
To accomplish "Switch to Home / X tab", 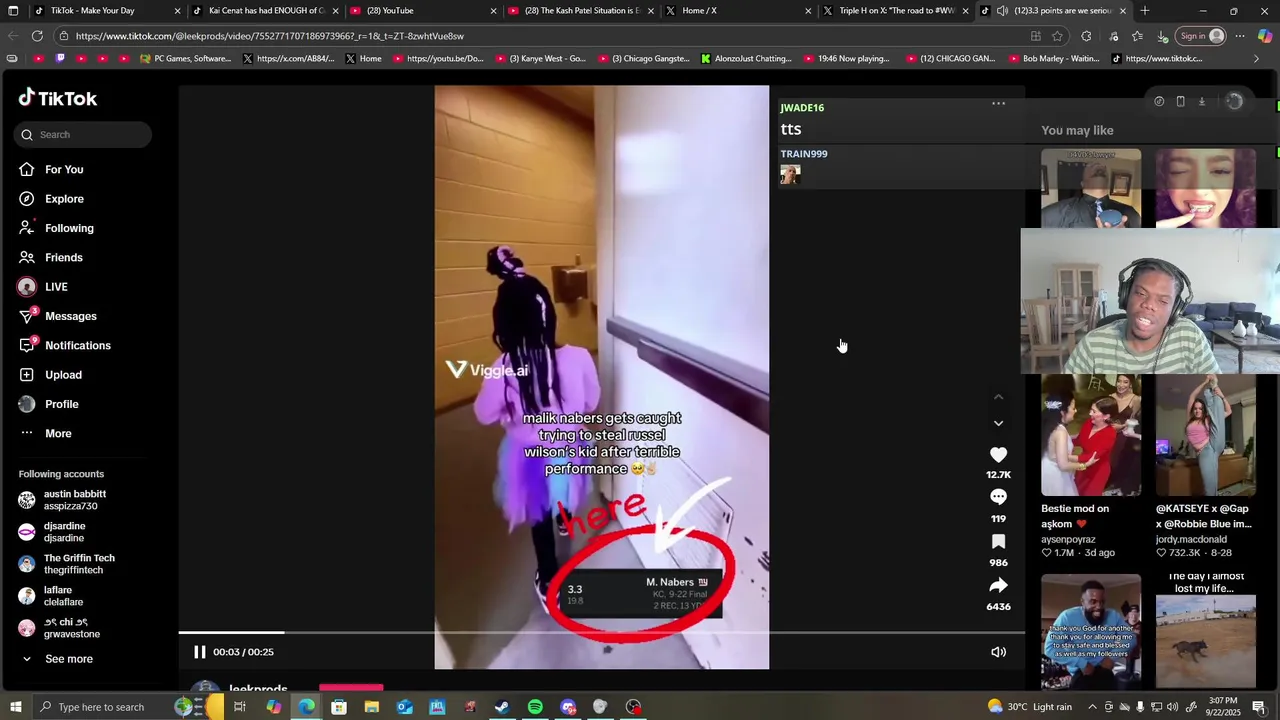I will pyautogui.click(x=740, y=11).
